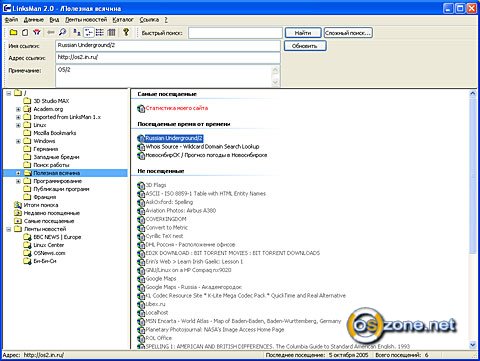Open the Файл menu
This screenshot has width=480, height=361.
pos(11,20)
